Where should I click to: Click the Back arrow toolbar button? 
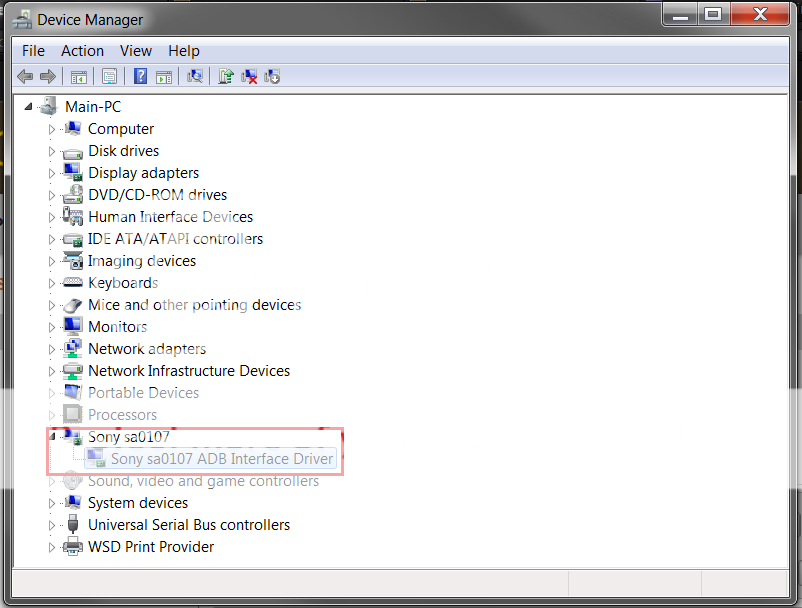tap(25, 77)
